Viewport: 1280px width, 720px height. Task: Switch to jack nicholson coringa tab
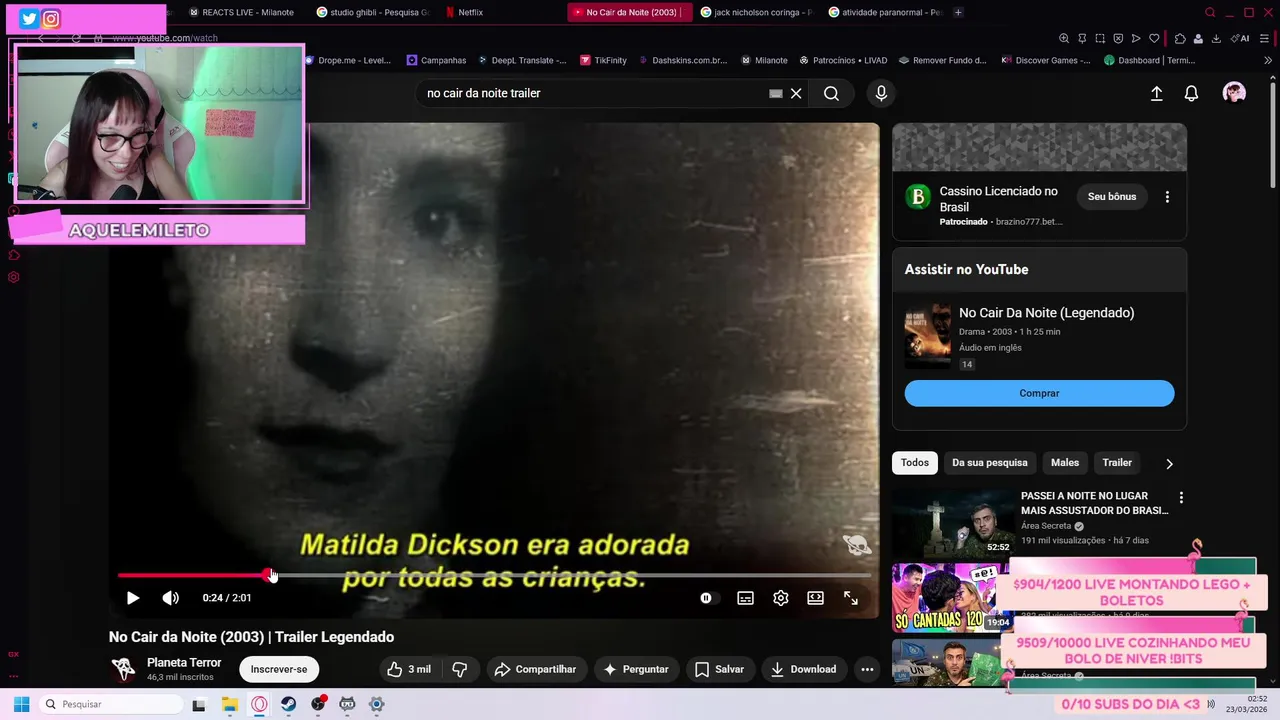click(x=755, y=12)
